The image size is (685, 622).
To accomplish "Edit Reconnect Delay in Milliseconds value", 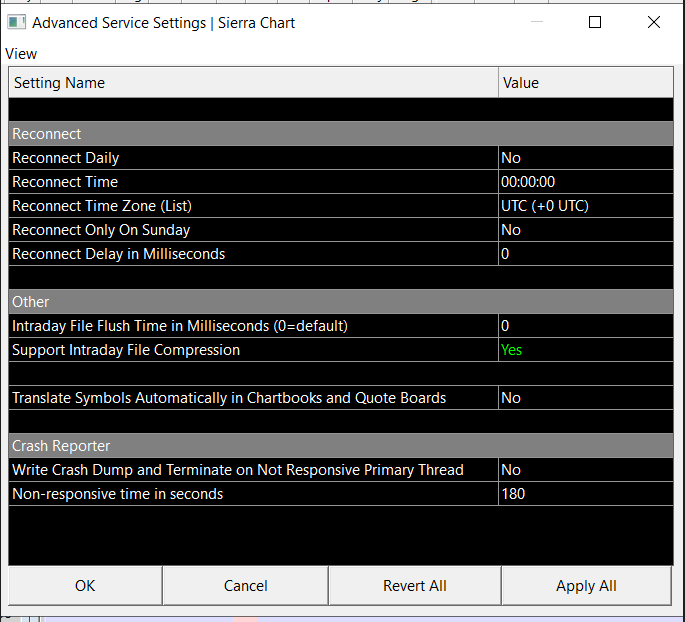I will point(585,254).
